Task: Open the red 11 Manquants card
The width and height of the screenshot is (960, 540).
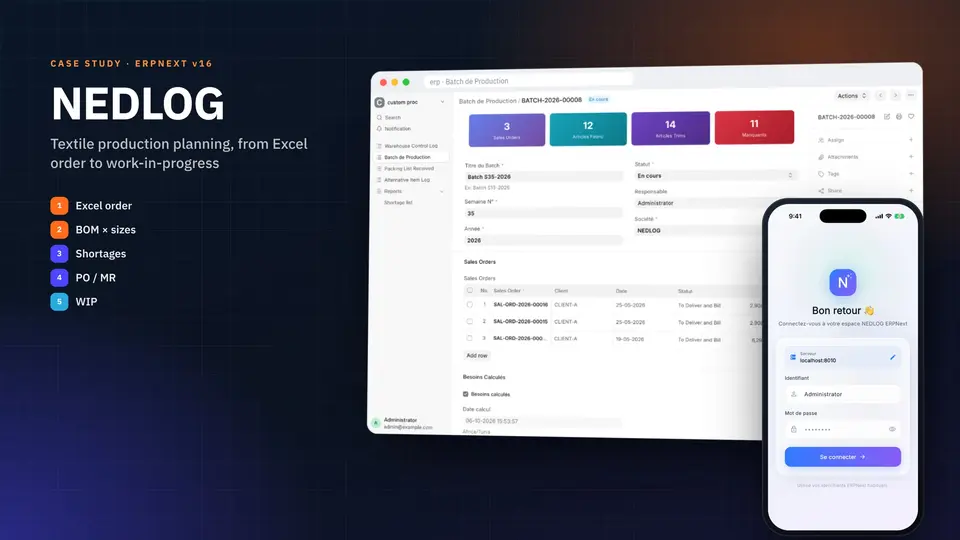Action: pyautogui.click(x=754, y=127)
